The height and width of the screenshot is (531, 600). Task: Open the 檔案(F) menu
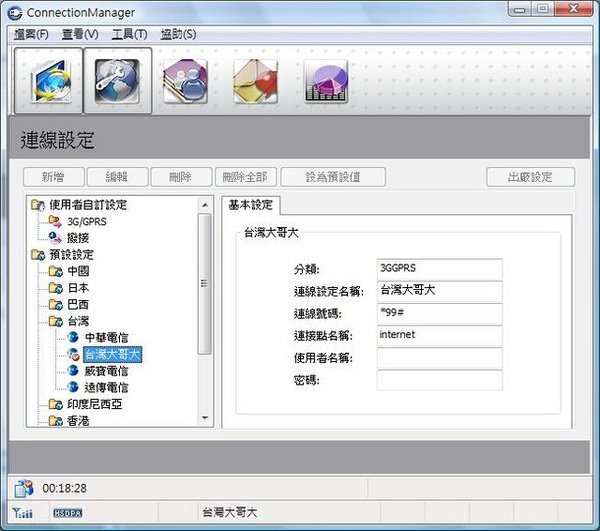point(31,34)
